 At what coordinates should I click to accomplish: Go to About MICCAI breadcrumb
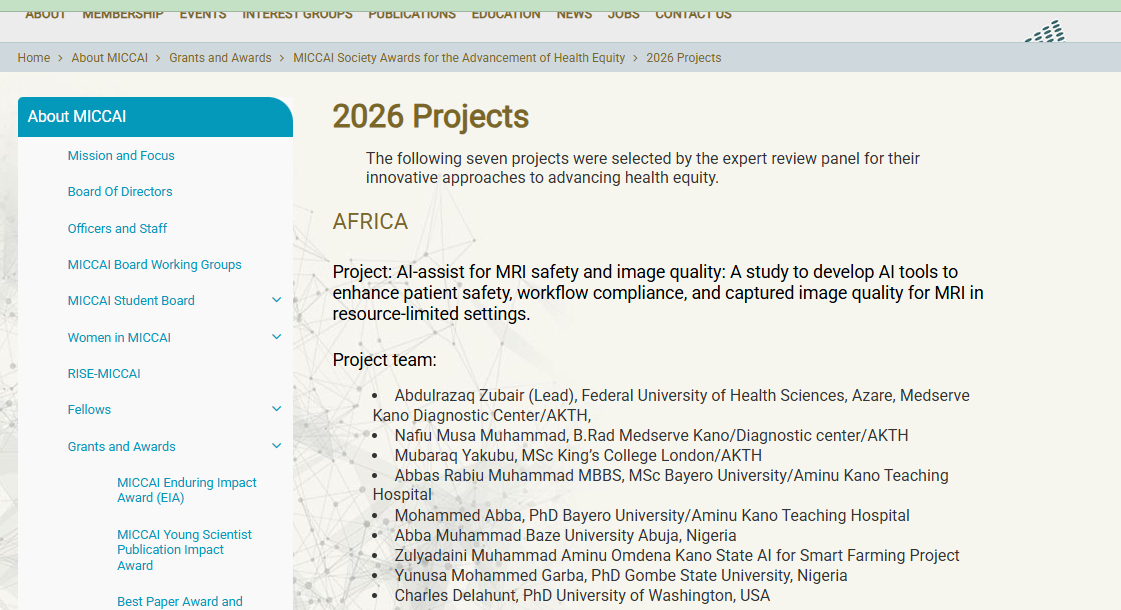(109, 58)
